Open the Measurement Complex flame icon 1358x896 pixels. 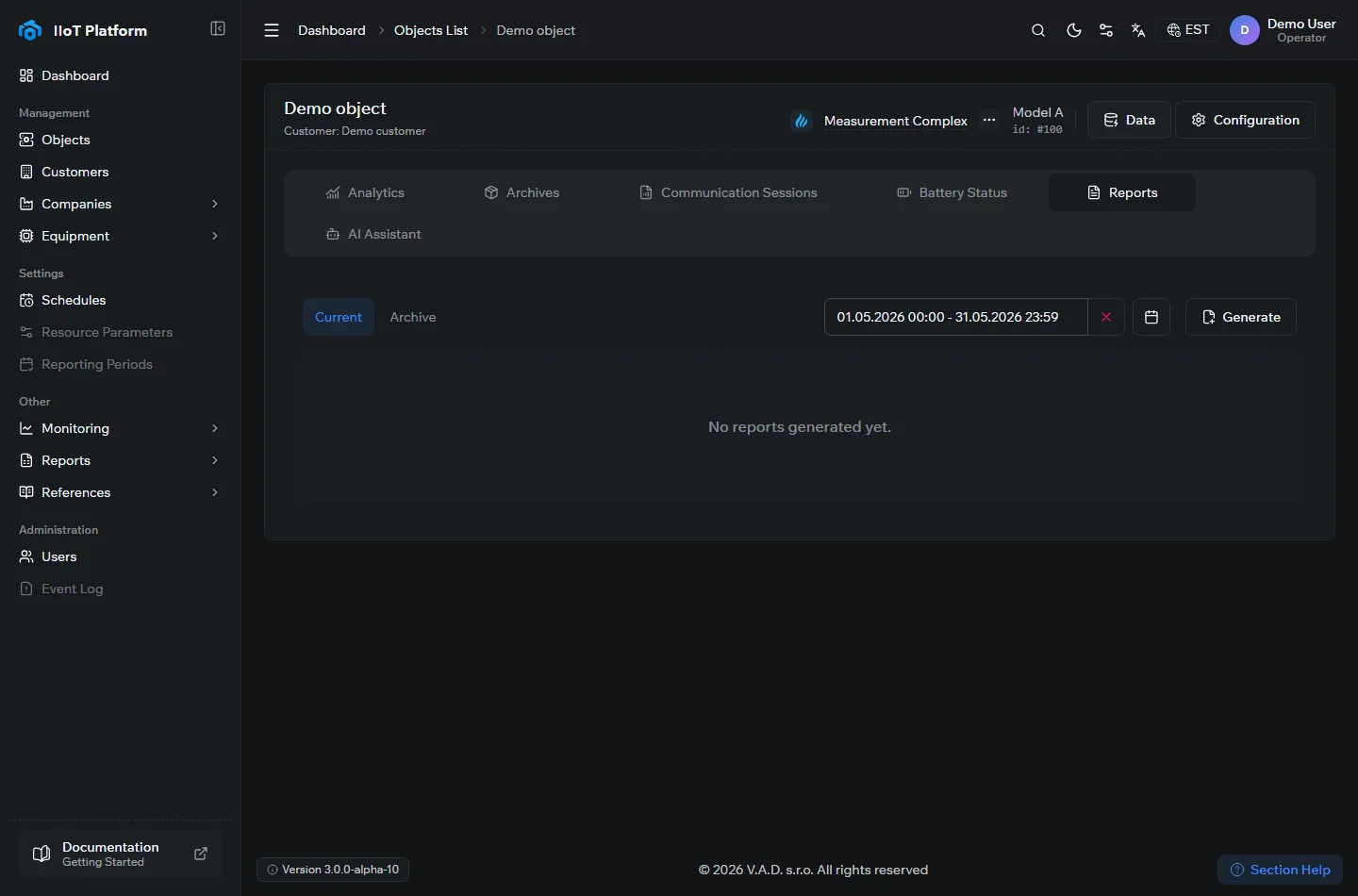[x=802, y=121]
